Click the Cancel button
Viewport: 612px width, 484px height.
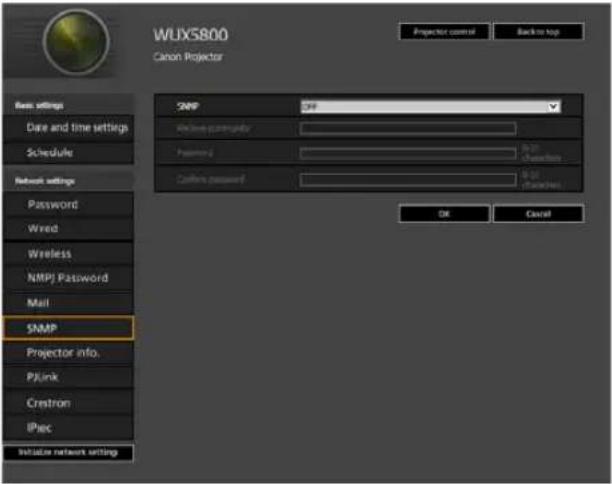[539, 214]
